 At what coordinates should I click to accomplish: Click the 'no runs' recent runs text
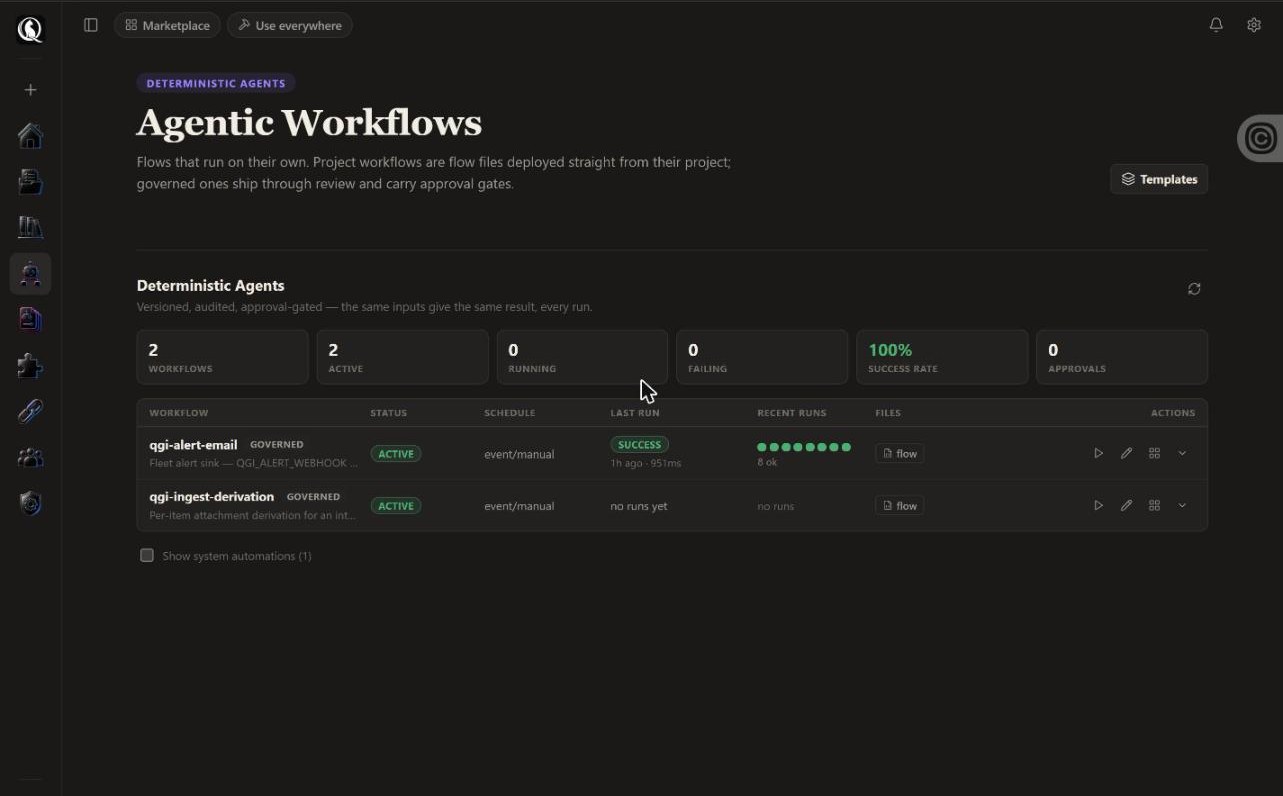point(775,506)
